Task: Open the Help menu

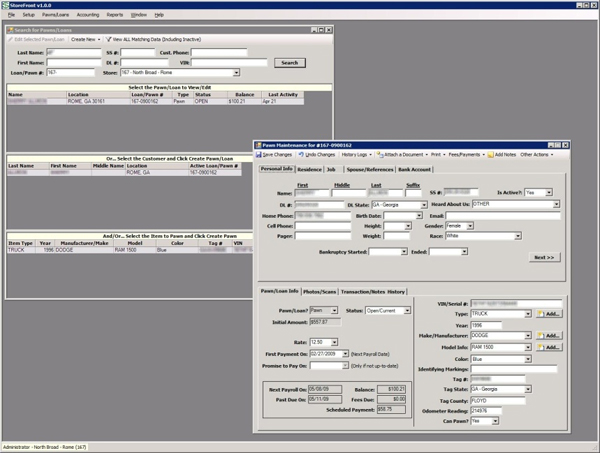Action: [x=159, y=15]
